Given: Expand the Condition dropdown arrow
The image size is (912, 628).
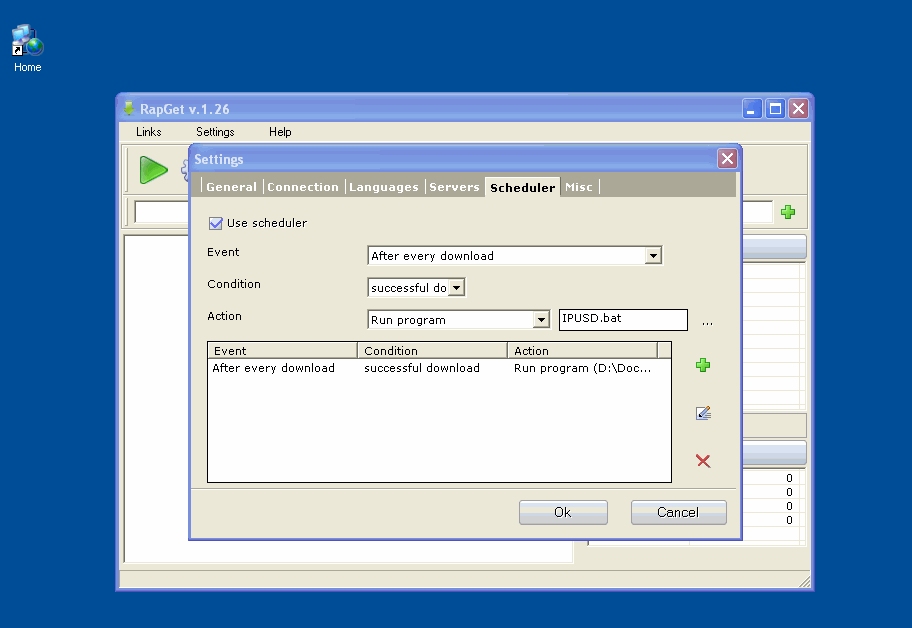Looking at the screenshot, I should (457, 288).
